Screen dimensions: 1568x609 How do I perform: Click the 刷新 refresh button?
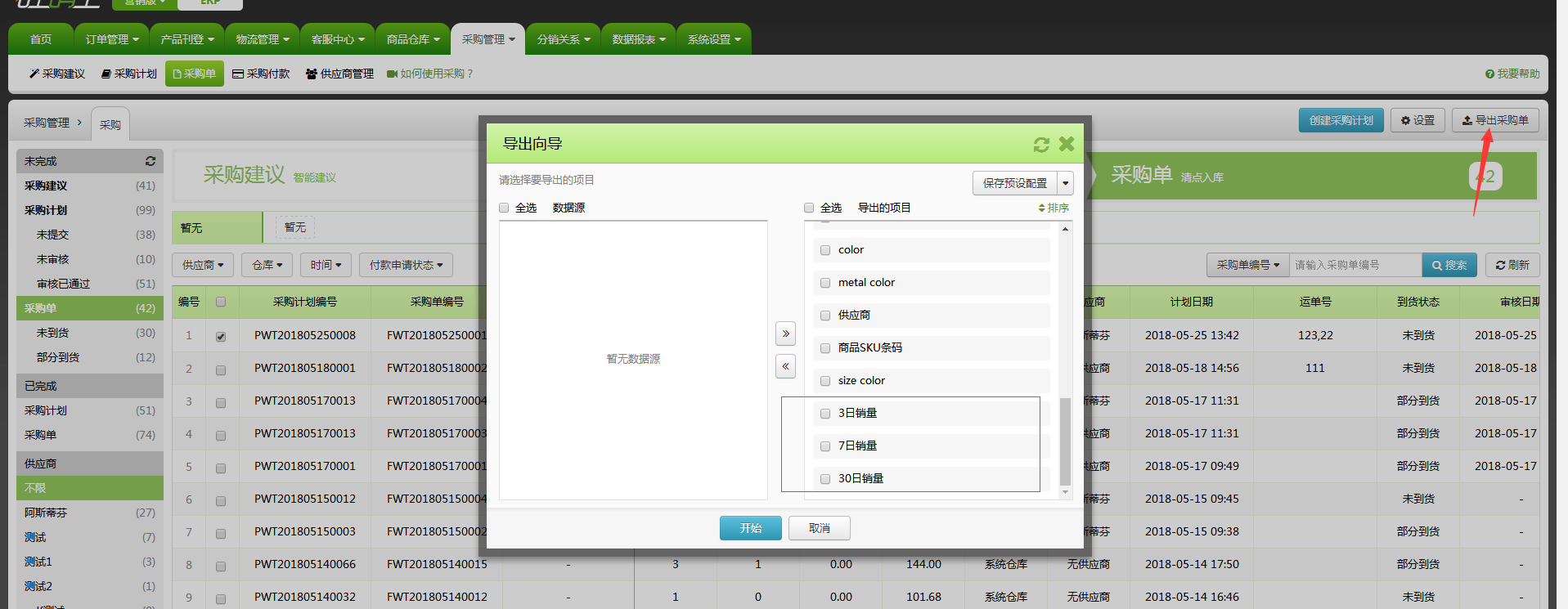(x=1512, y=265)
